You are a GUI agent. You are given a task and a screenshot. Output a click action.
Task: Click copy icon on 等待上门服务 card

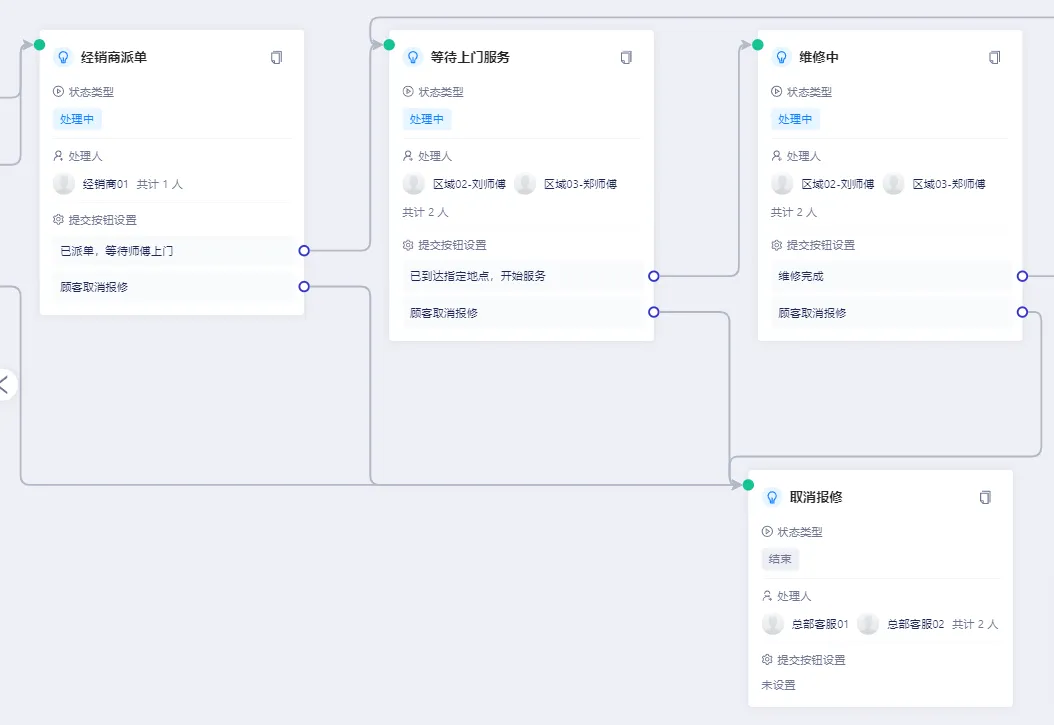[x=626, y=58]
